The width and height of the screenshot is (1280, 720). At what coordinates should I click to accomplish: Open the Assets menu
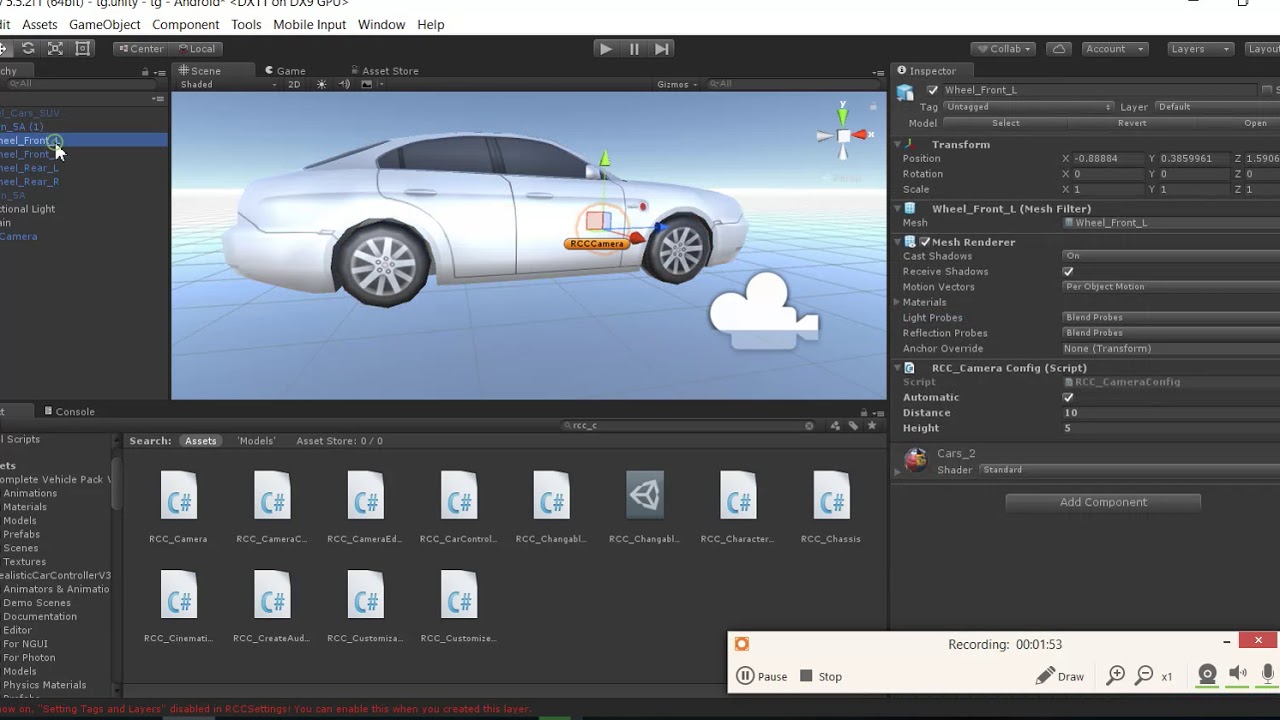click(40, 24)
